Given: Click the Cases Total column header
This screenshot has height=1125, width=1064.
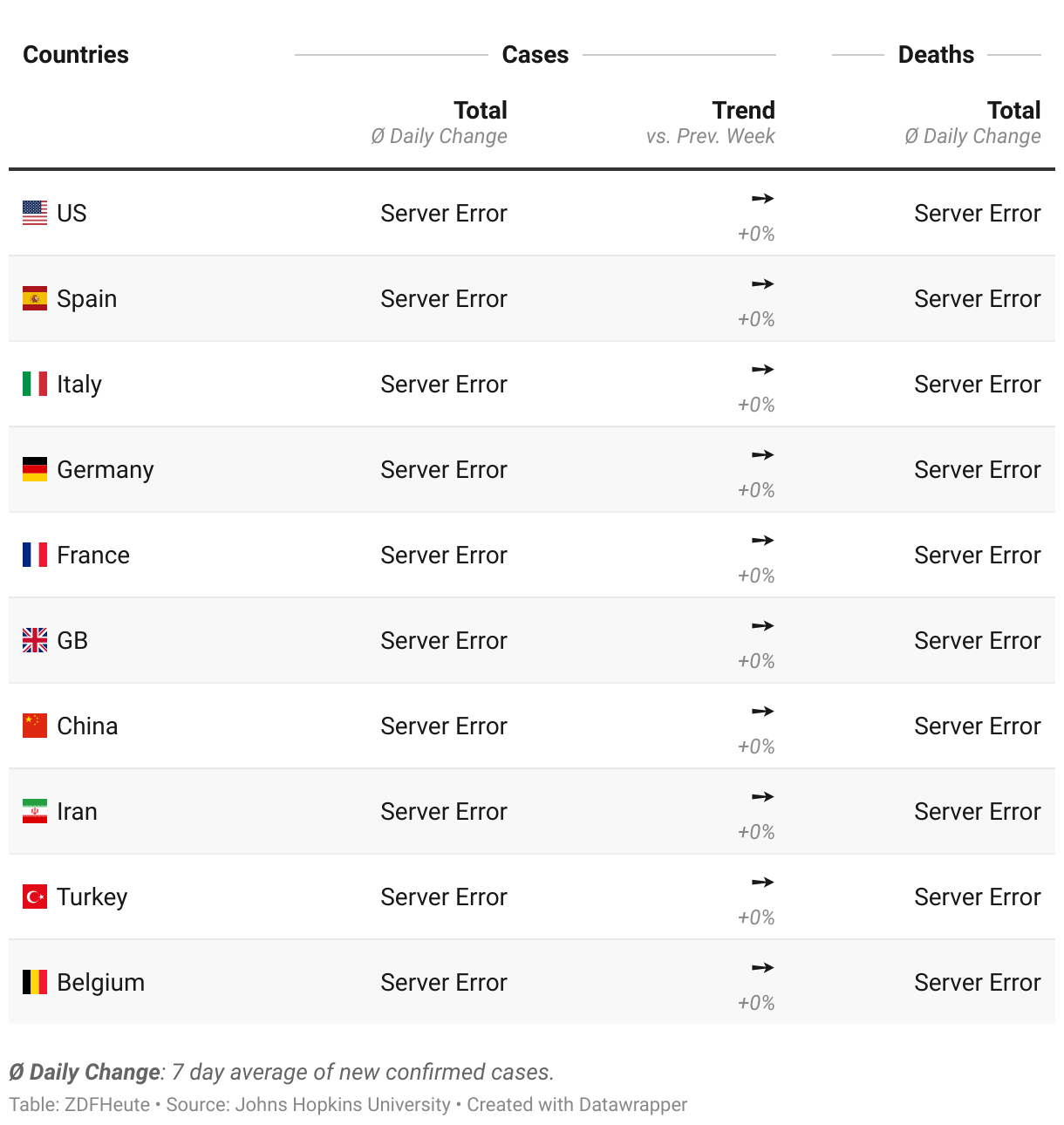Looking at the screenshot, I should coord(480,111).
